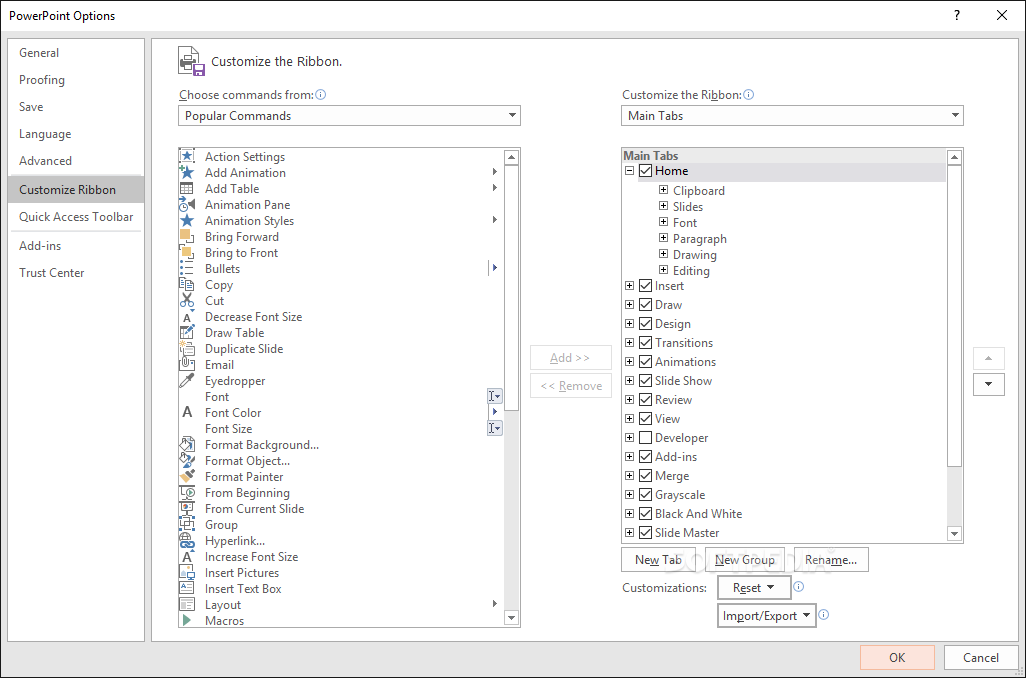1026x678 pixels.
Task: Select the Draw Table icon
Action: 187,332
